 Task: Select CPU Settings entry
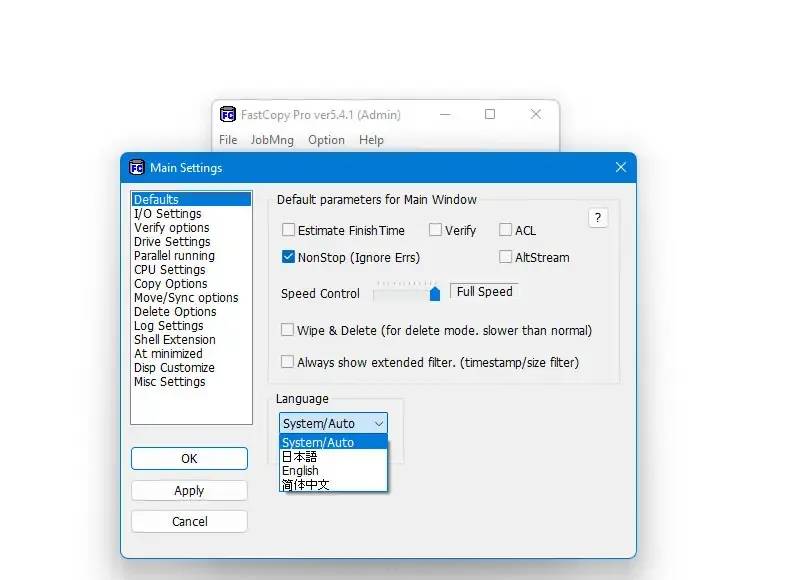191,270
